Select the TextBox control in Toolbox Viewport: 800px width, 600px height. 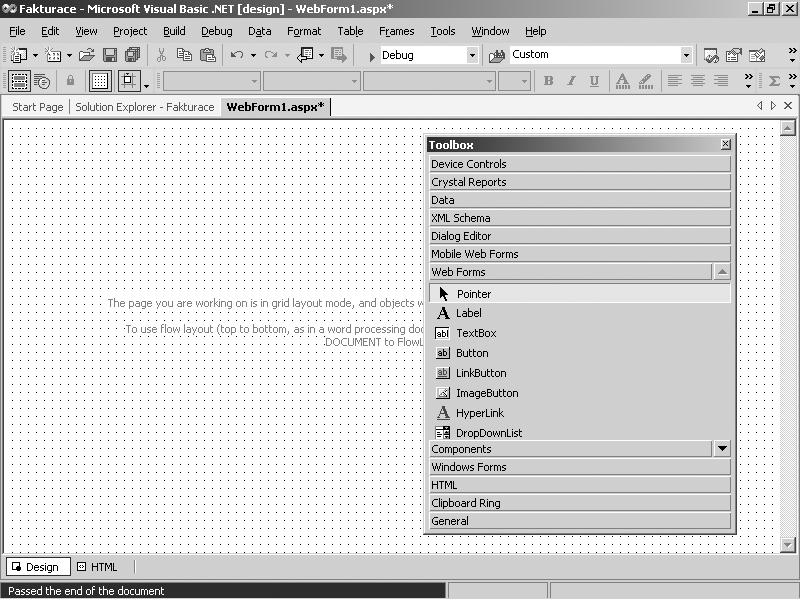tap(580, 333)
